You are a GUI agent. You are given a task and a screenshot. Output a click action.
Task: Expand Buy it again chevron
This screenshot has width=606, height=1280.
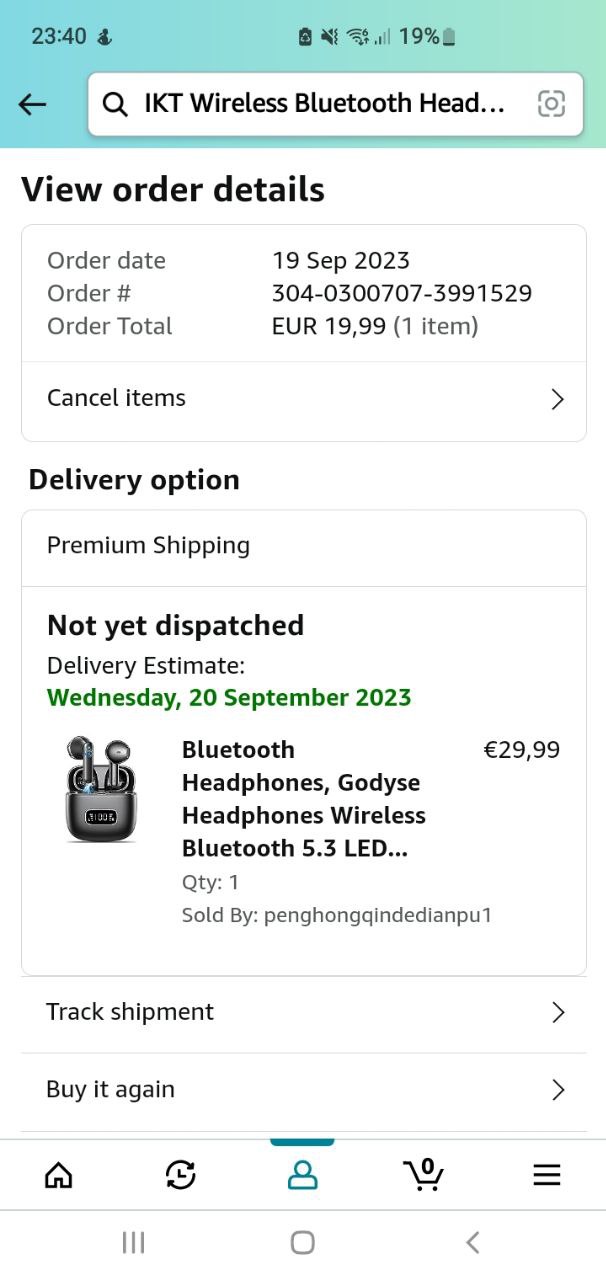tap(558, 1090)
